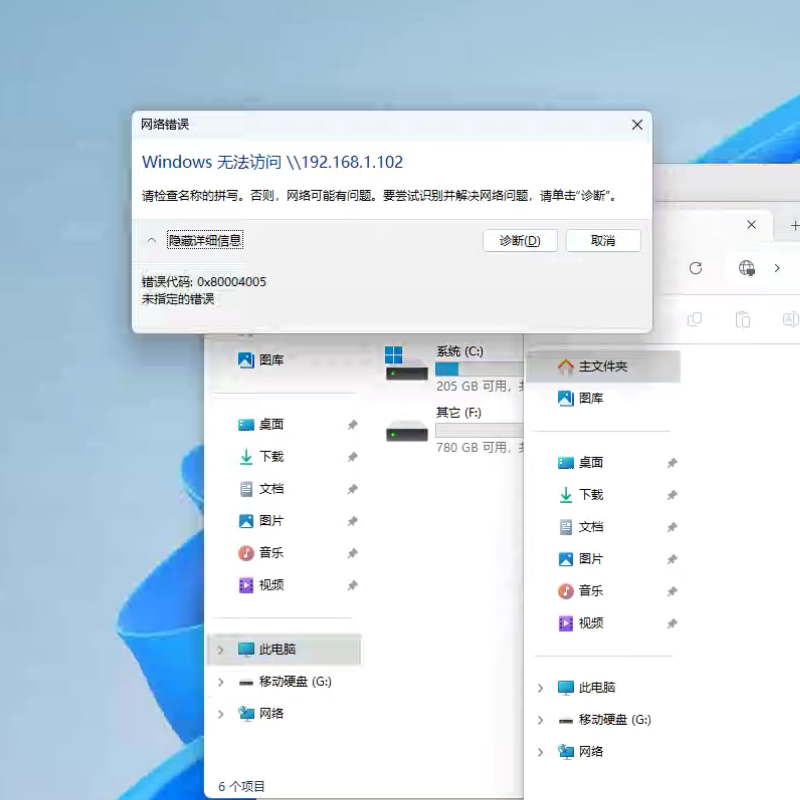Click the 其它 (F:) drive usage bar
800x800 pixels.
tap(479, 430)
